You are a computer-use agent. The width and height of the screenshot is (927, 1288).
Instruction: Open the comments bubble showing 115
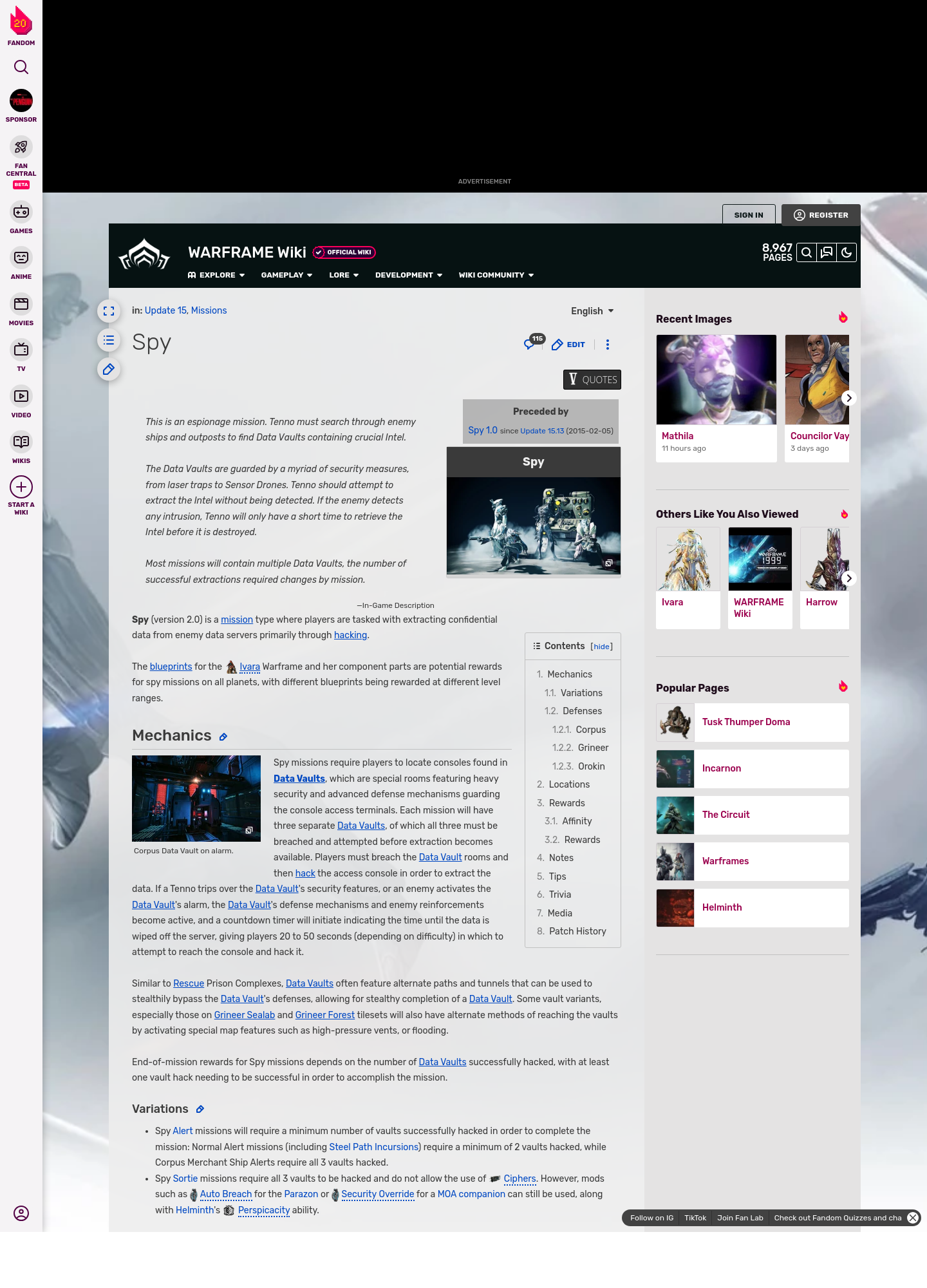[x=530, y=344]
